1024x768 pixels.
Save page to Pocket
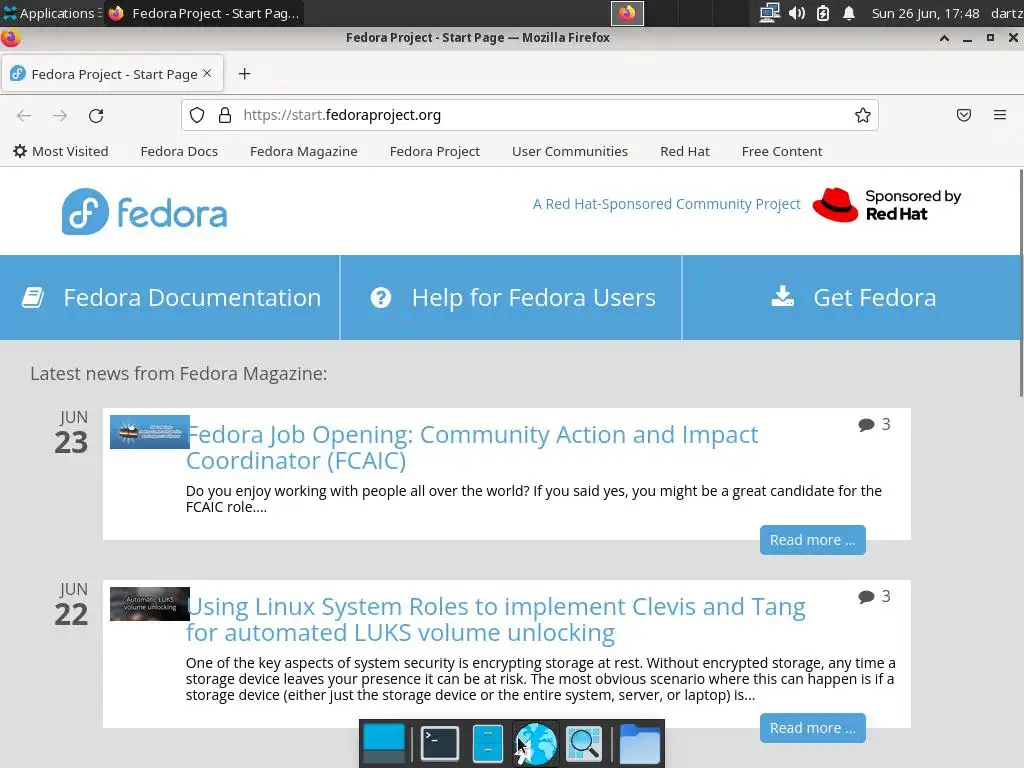[x=964, y=116]
